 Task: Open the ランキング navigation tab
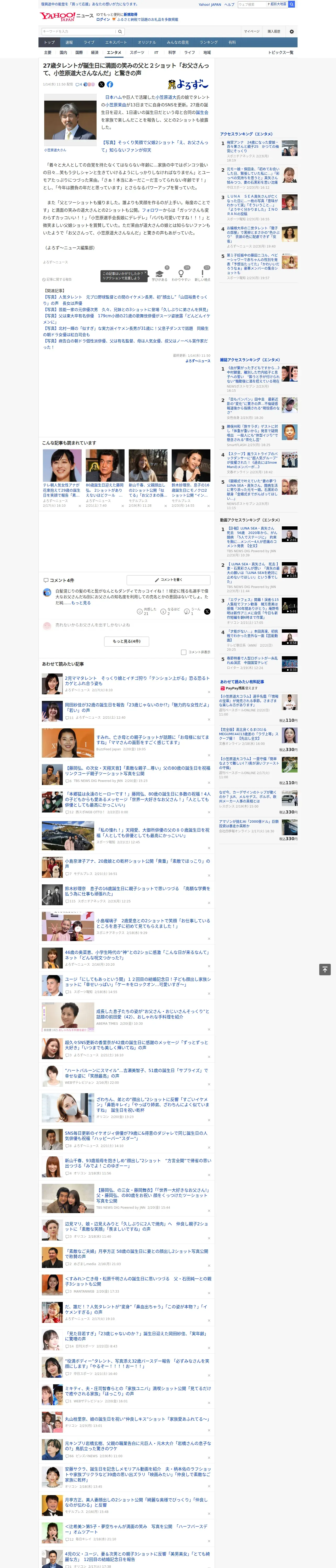click(209, 42)
